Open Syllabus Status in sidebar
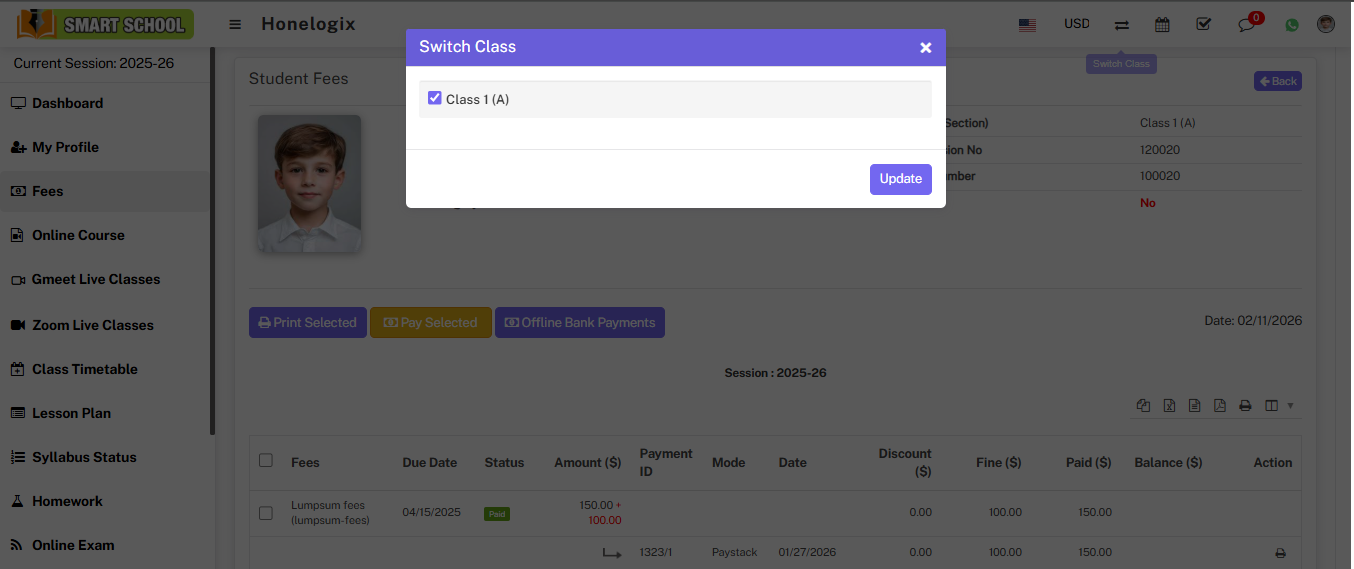The height and width of the screenshot is (569, 1354). click(84, 457)
